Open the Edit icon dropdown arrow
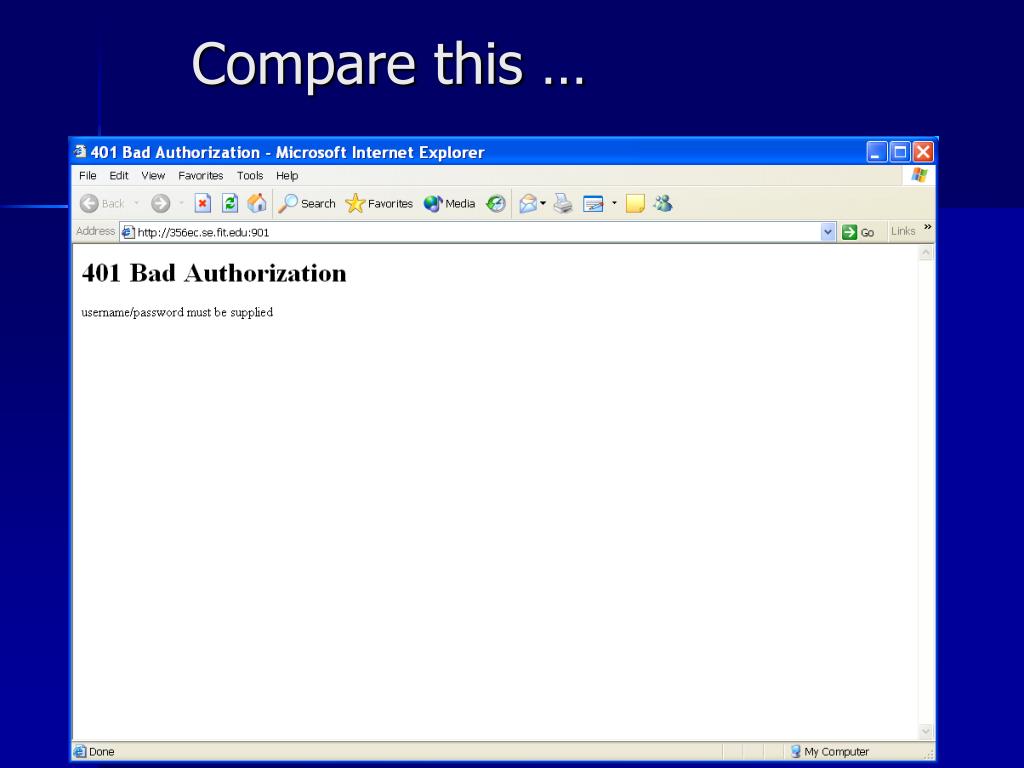The width and height of the screenshot is (1024, 768). [x=614, y=203]
